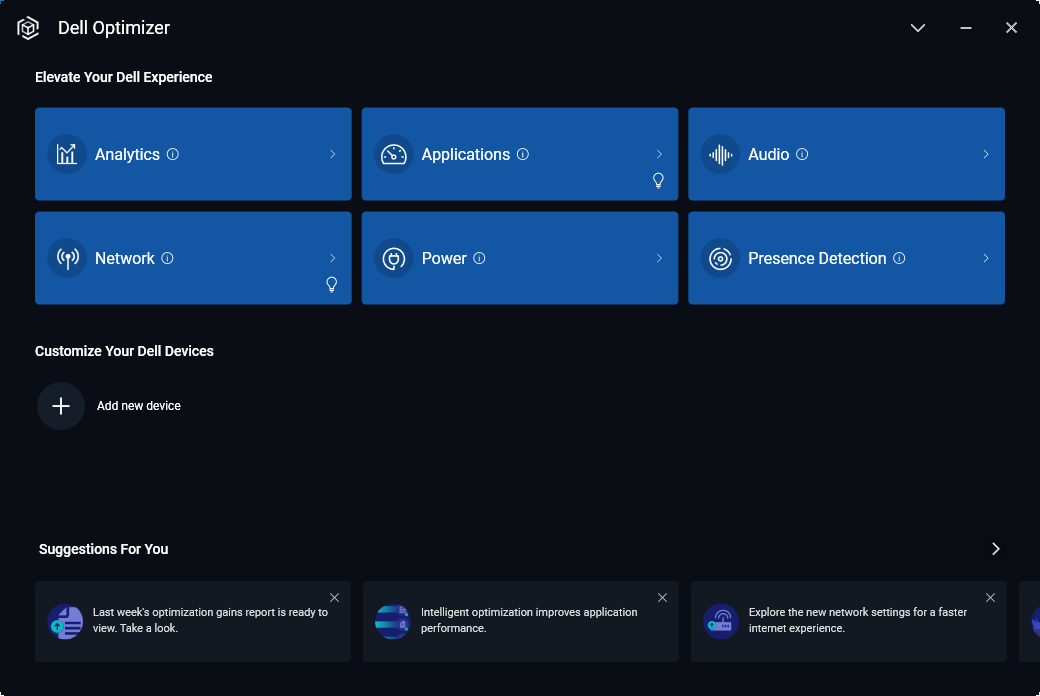Expand the title bar dropdown chevron
This screenshot has width=1040, height=696.
[918, 28]
